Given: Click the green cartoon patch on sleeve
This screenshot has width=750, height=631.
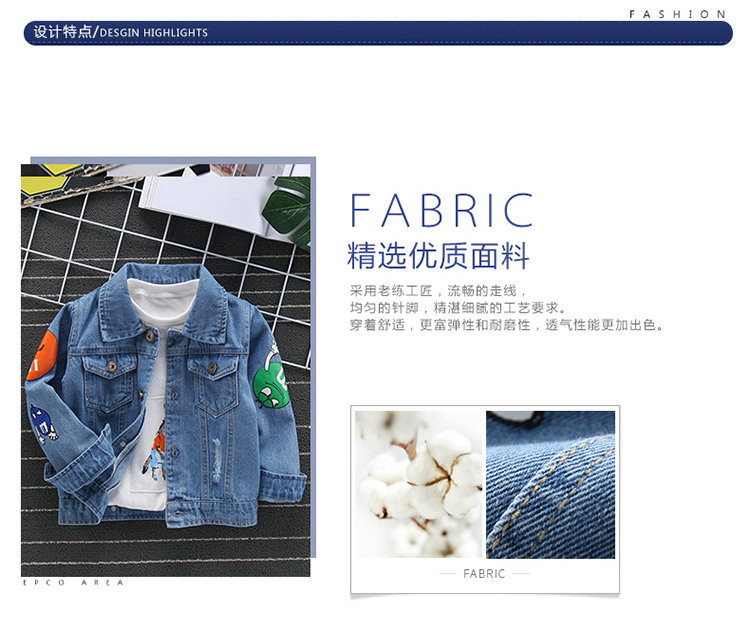Looking at the screenshot, I should tap(271, 384).
